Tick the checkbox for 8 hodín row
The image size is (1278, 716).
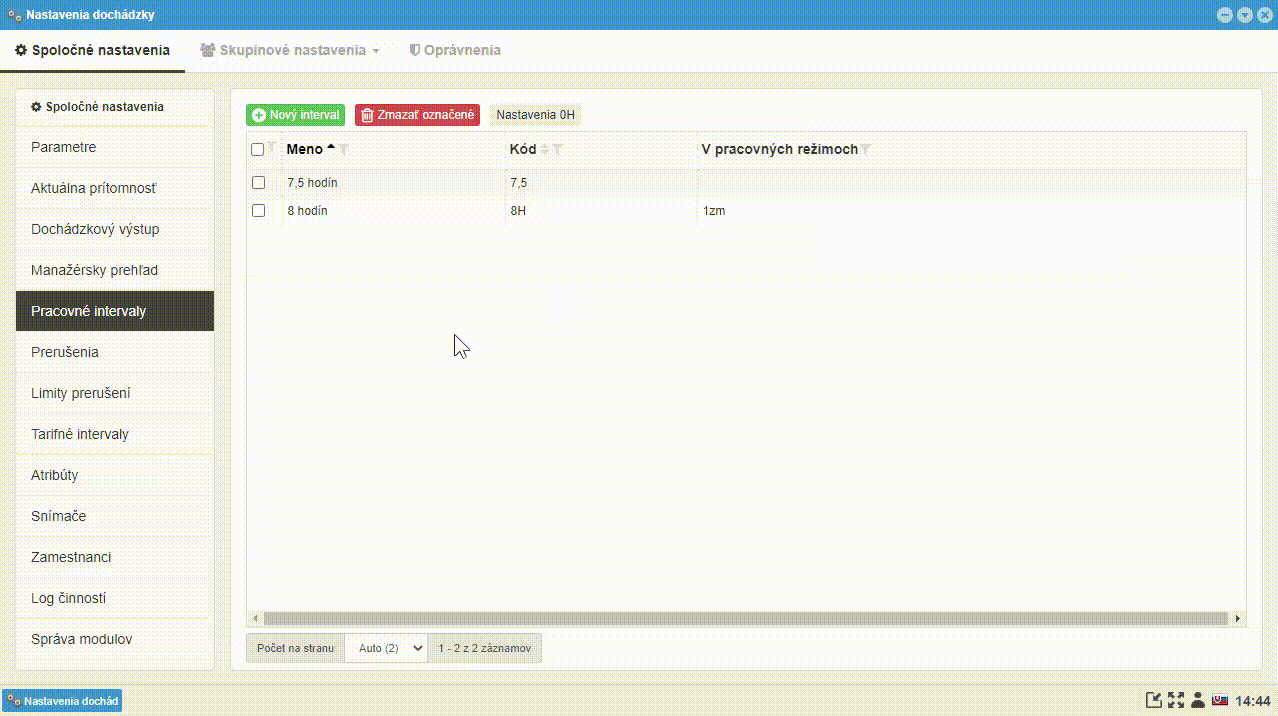point(258,211)
